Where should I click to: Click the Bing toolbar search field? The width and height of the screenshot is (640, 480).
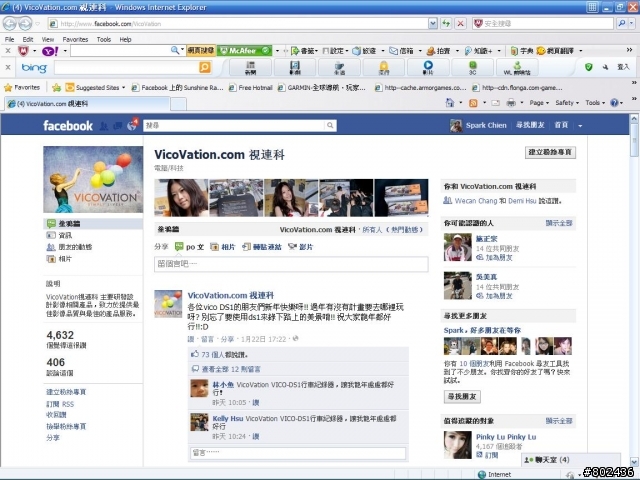pos(127,67)
